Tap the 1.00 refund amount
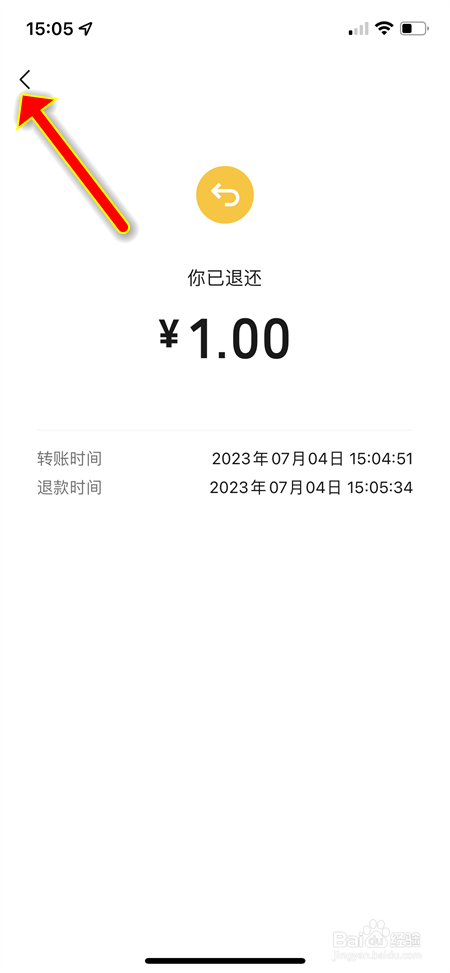This screenshot has width=450, height=973. [x=239, y=339]
